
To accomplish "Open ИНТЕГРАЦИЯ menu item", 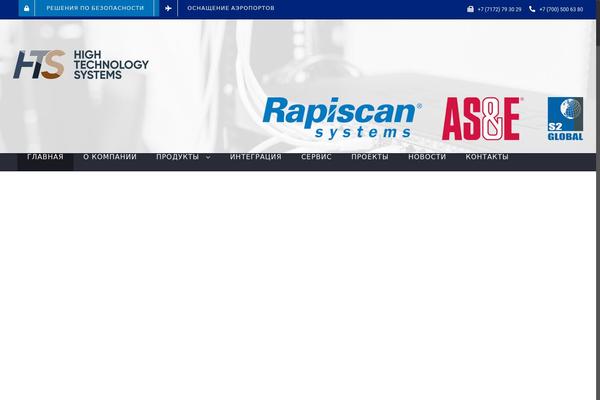I will [256, 157].
